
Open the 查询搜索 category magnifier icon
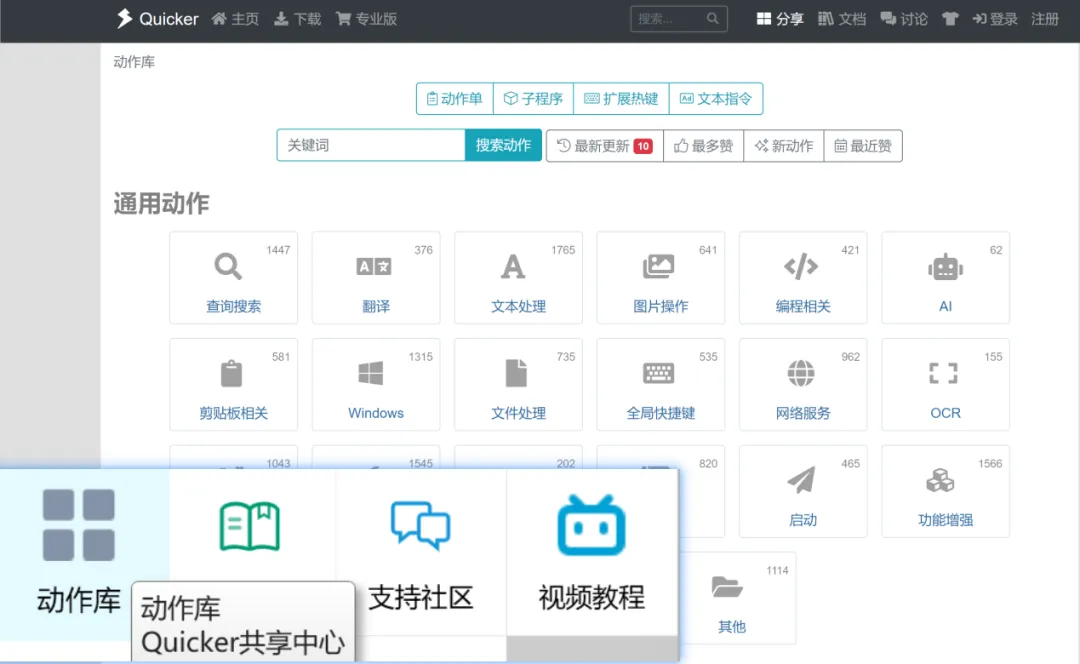[x=228, y=266]
